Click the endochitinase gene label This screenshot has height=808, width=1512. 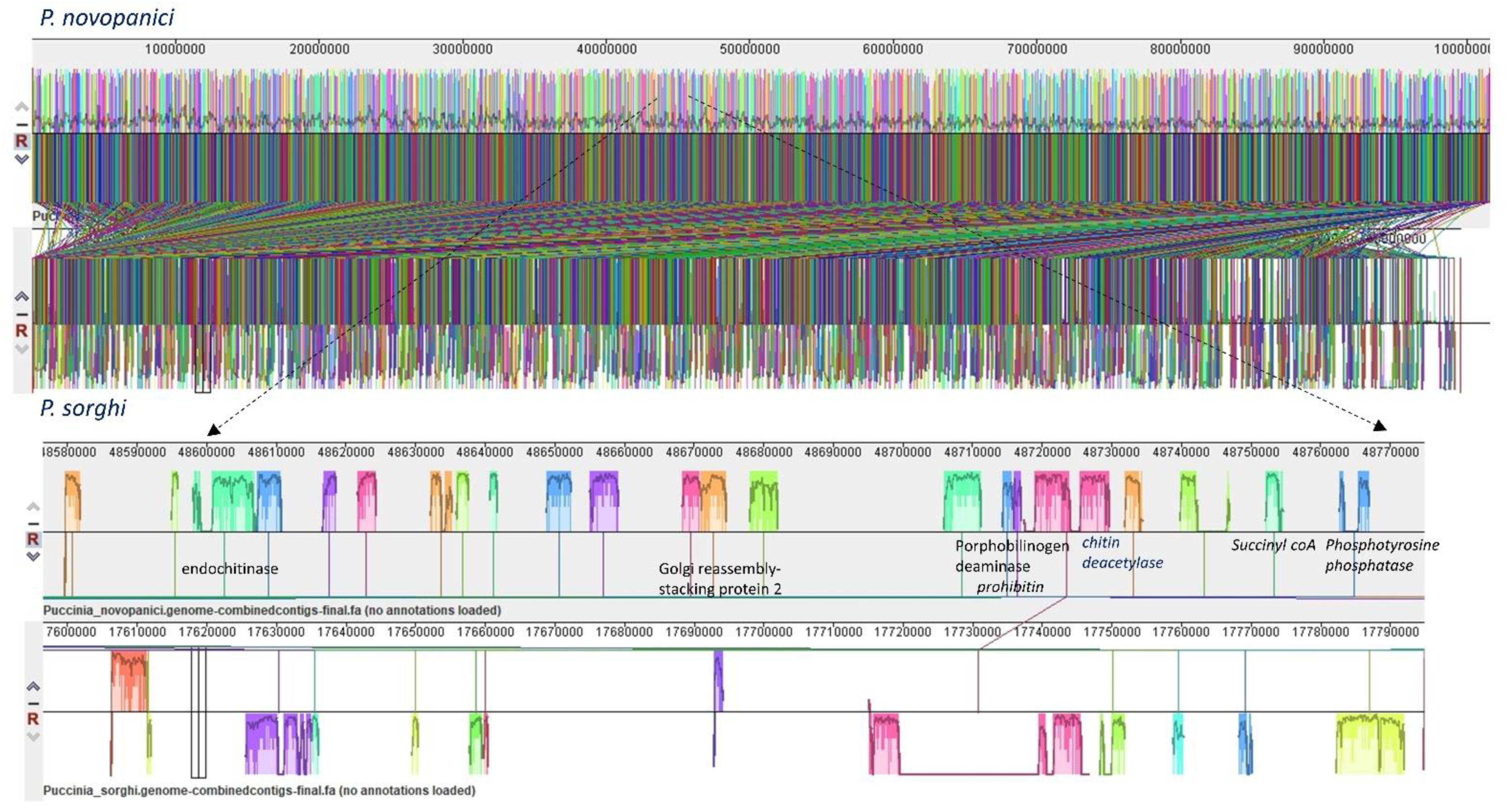[x=229, y=568]
